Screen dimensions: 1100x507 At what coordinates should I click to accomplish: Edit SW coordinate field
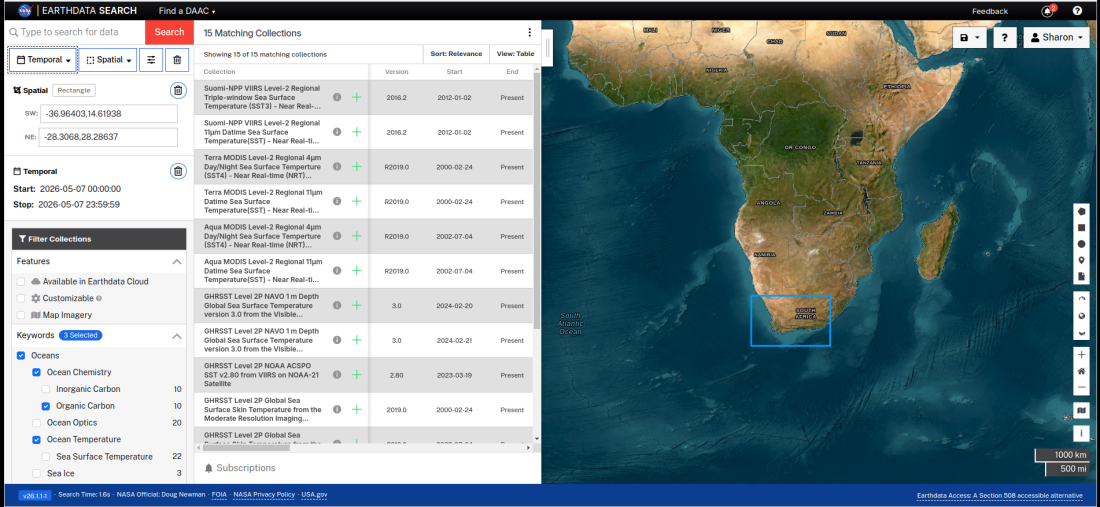108,114
